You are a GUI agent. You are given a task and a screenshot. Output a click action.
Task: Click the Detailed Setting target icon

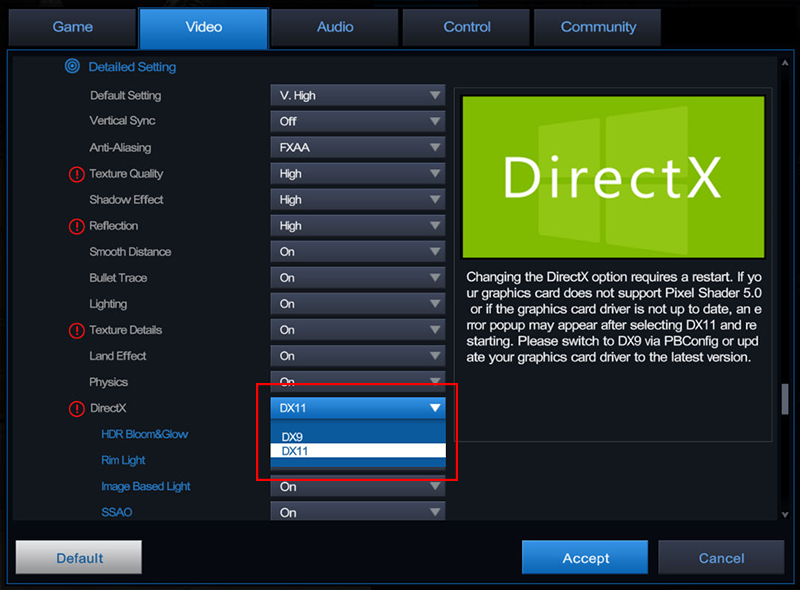[72, 66]
